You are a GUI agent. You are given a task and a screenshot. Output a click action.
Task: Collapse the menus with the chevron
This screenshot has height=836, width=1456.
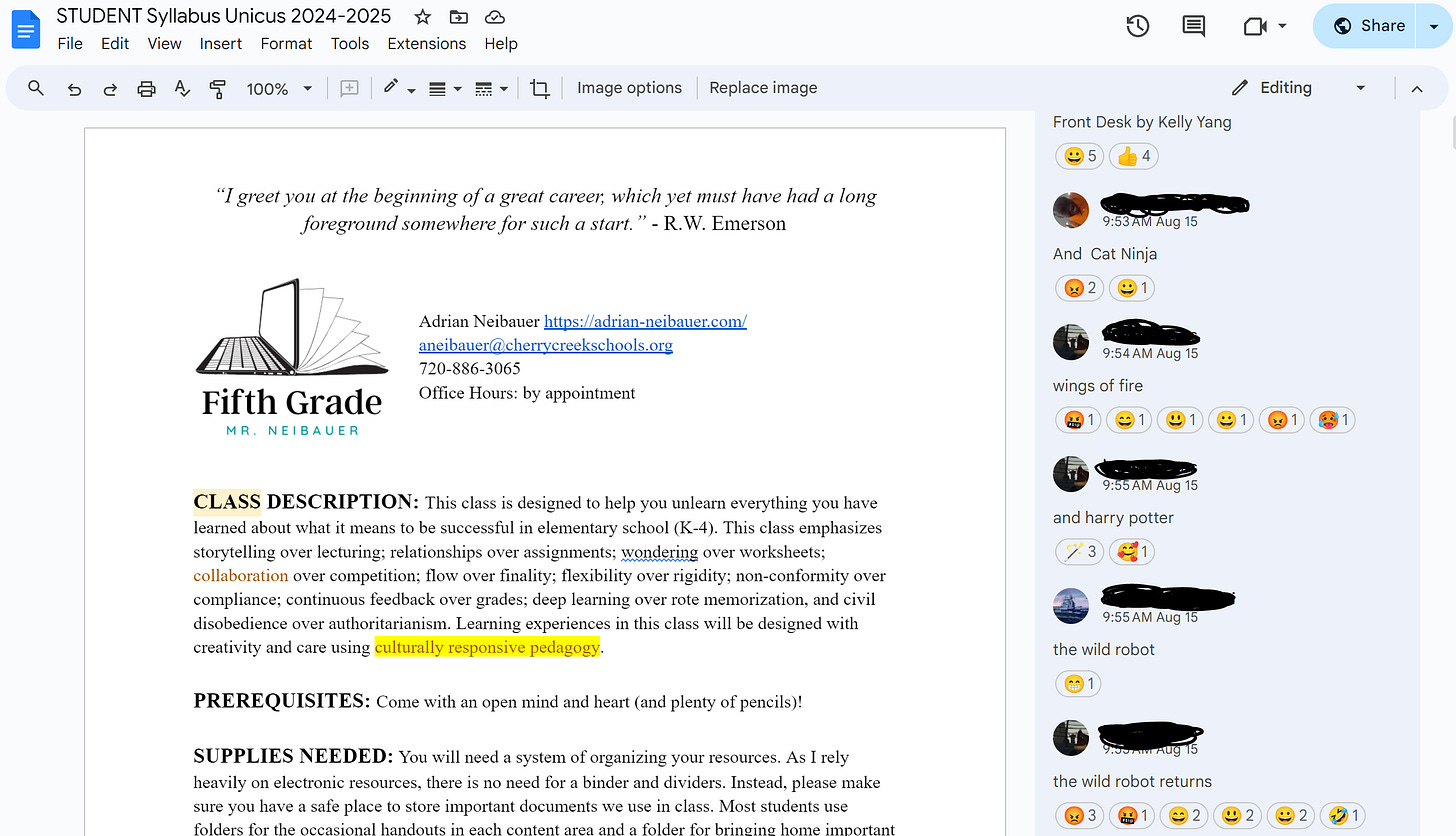1416,88
